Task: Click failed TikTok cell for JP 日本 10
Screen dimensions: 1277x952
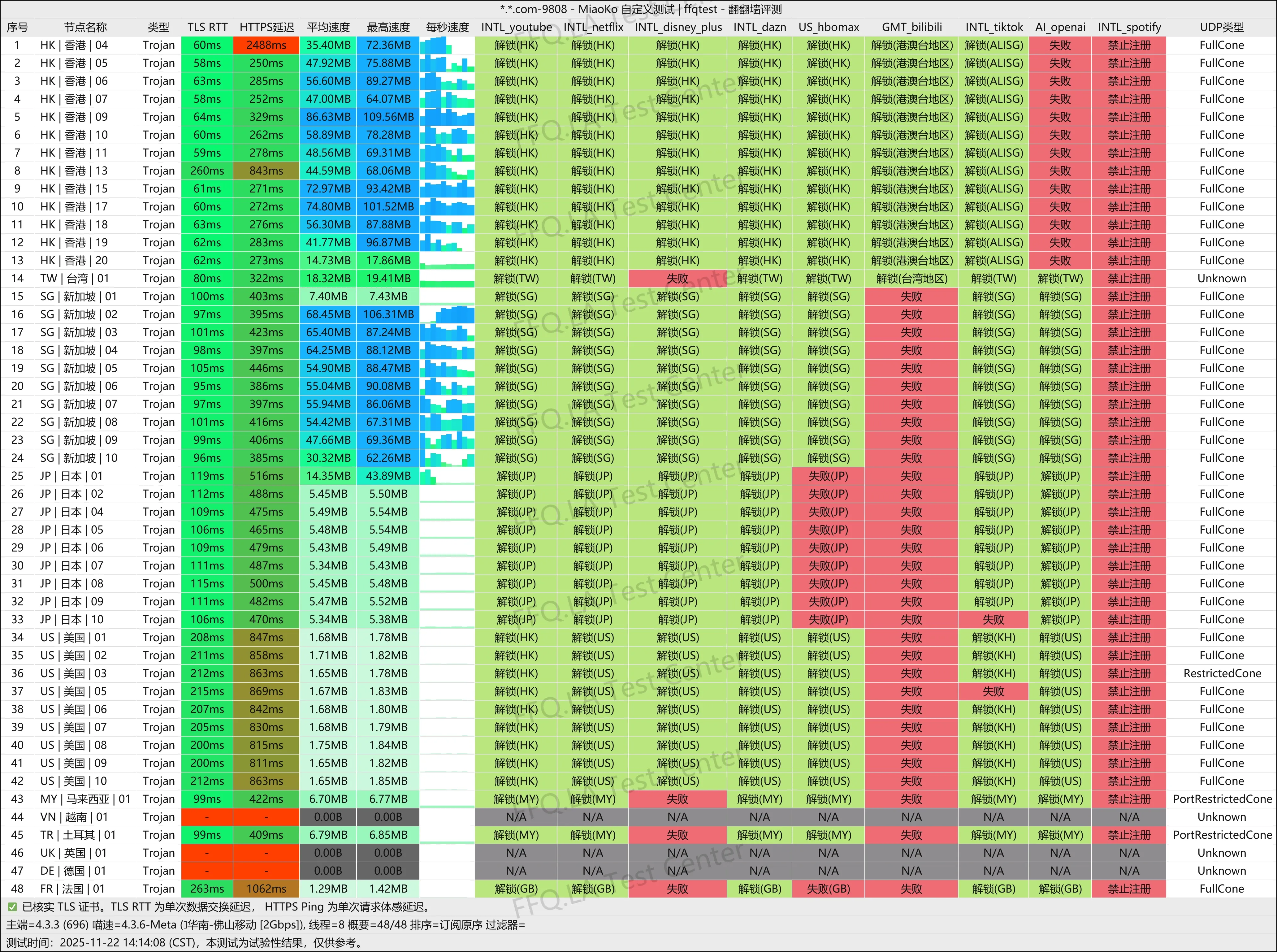Action: [x=993, y=620]
